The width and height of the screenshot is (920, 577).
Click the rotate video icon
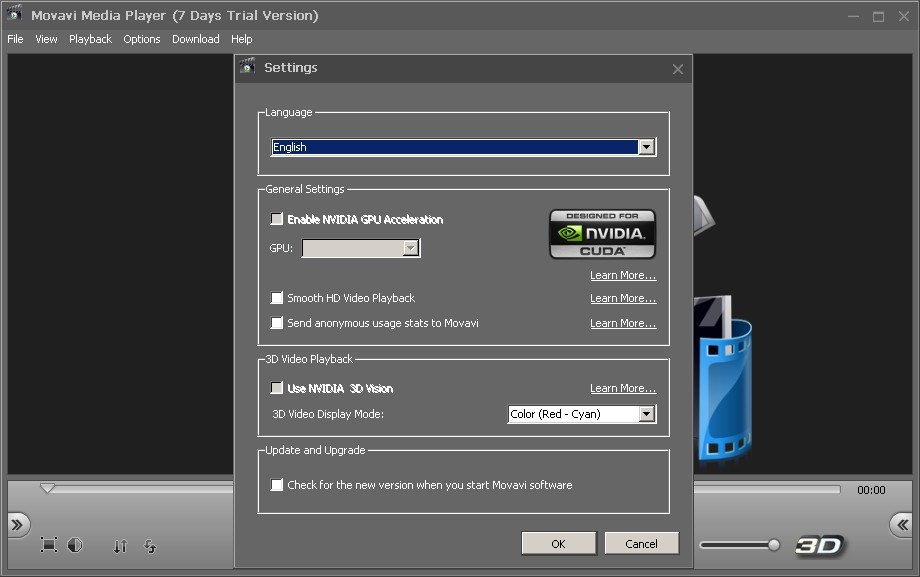coord(150,546)
